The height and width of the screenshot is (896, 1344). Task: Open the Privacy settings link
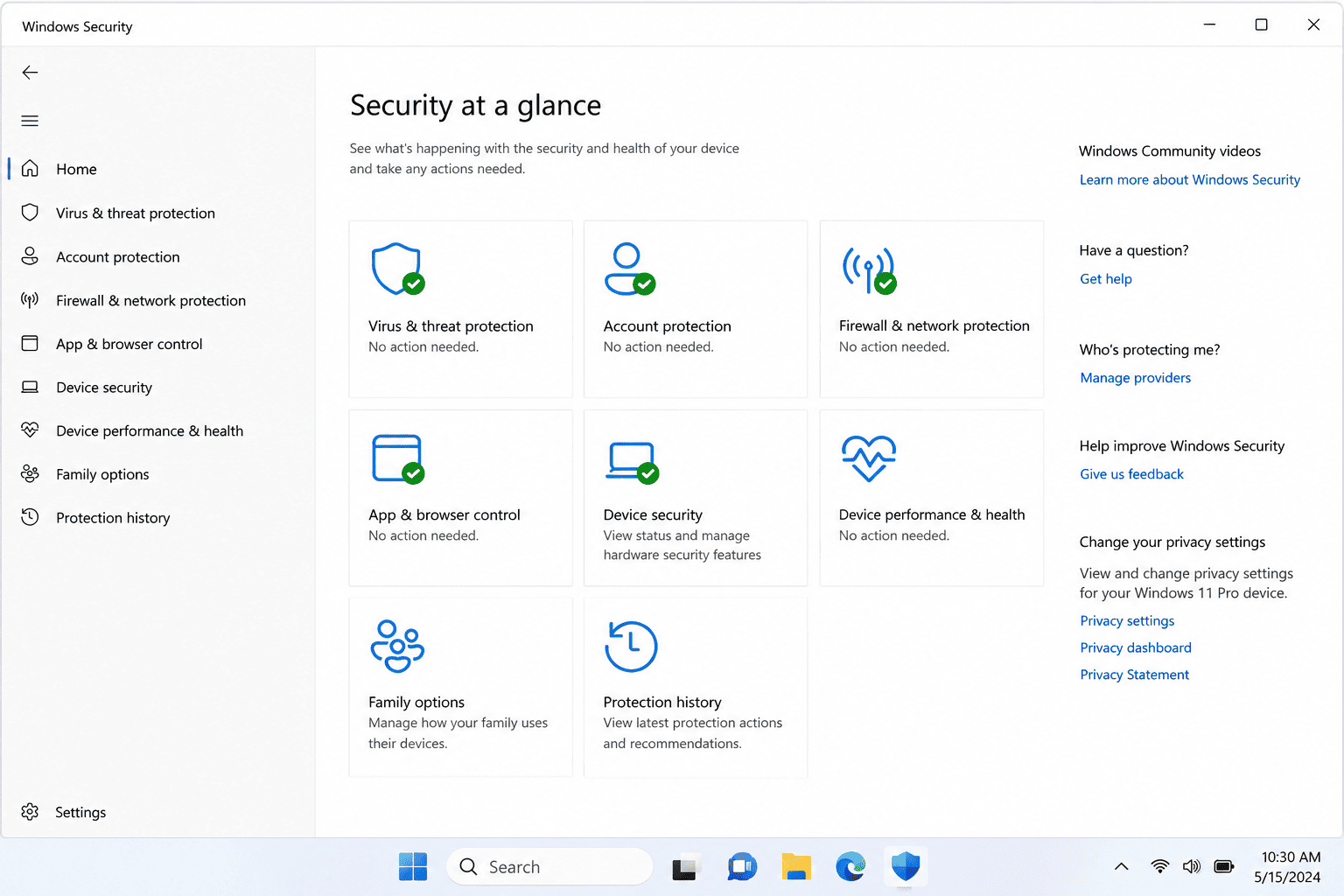coord(1127,620)
